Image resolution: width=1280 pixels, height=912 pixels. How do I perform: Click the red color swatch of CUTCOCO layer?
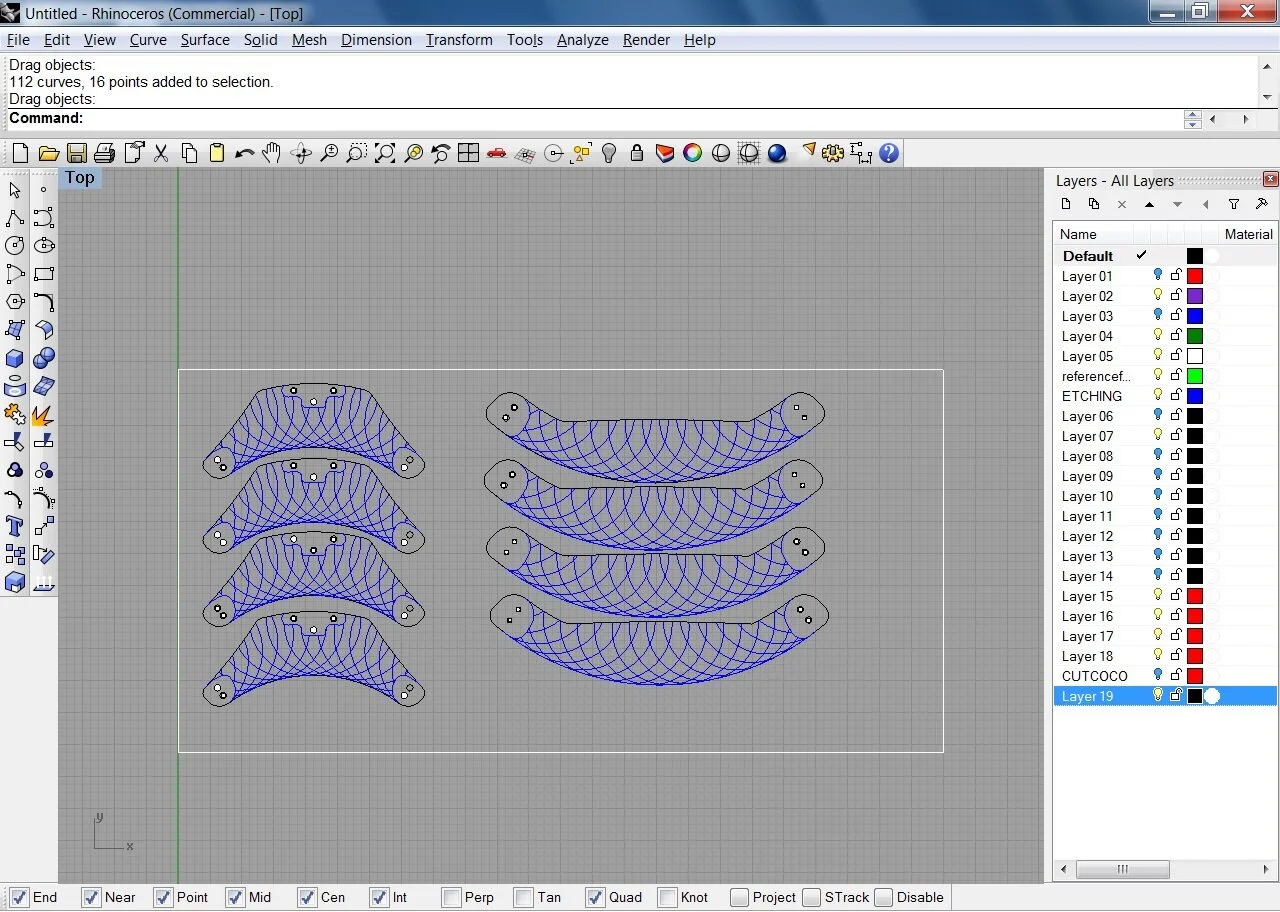click(1195, 676)
